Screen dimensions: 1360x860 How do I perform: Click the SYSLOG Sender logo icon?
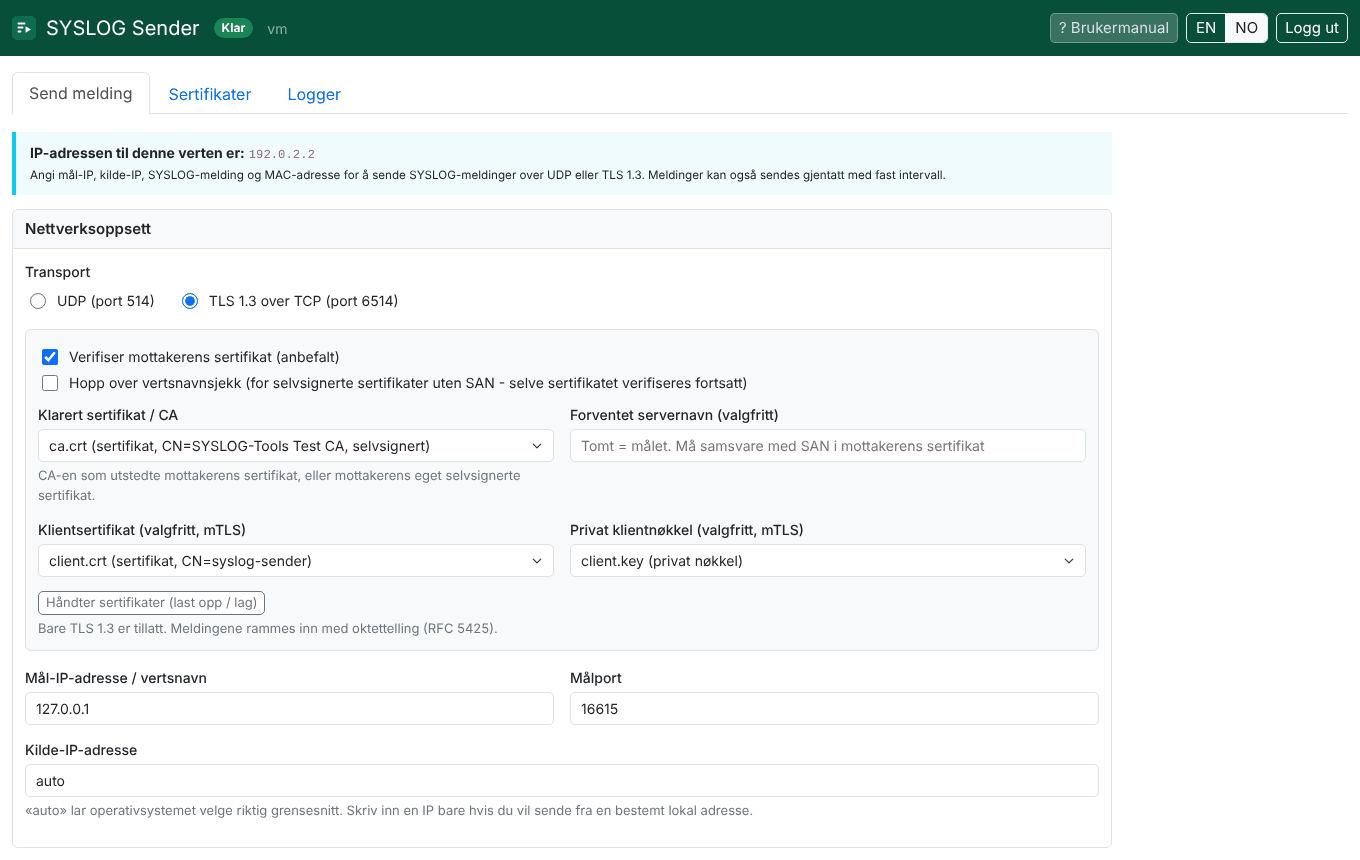point(24,28)
